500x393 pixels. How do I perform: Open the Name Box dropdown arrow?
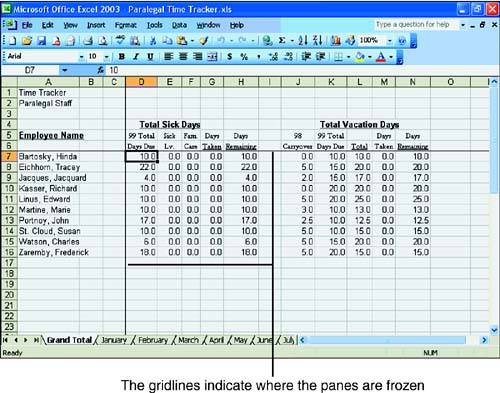click(x=65, y=70)
